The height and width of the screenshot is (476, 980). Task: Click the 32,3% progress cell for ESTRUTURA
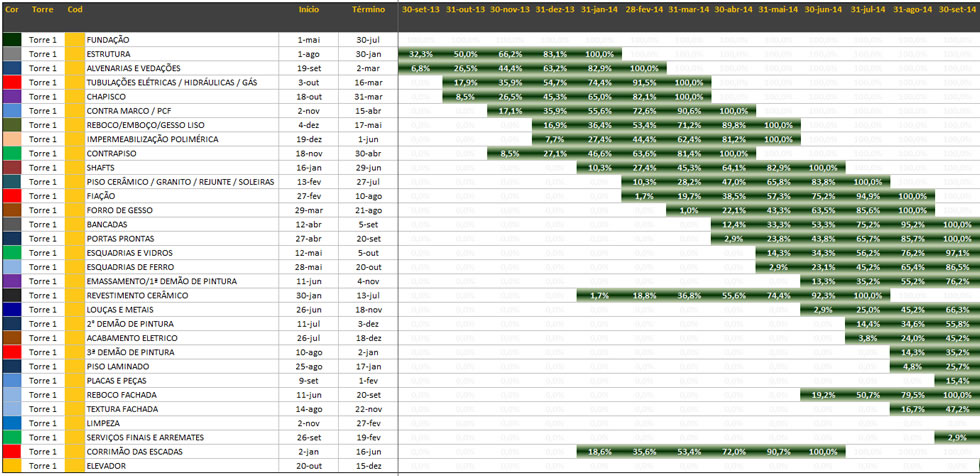pos(421,54)
